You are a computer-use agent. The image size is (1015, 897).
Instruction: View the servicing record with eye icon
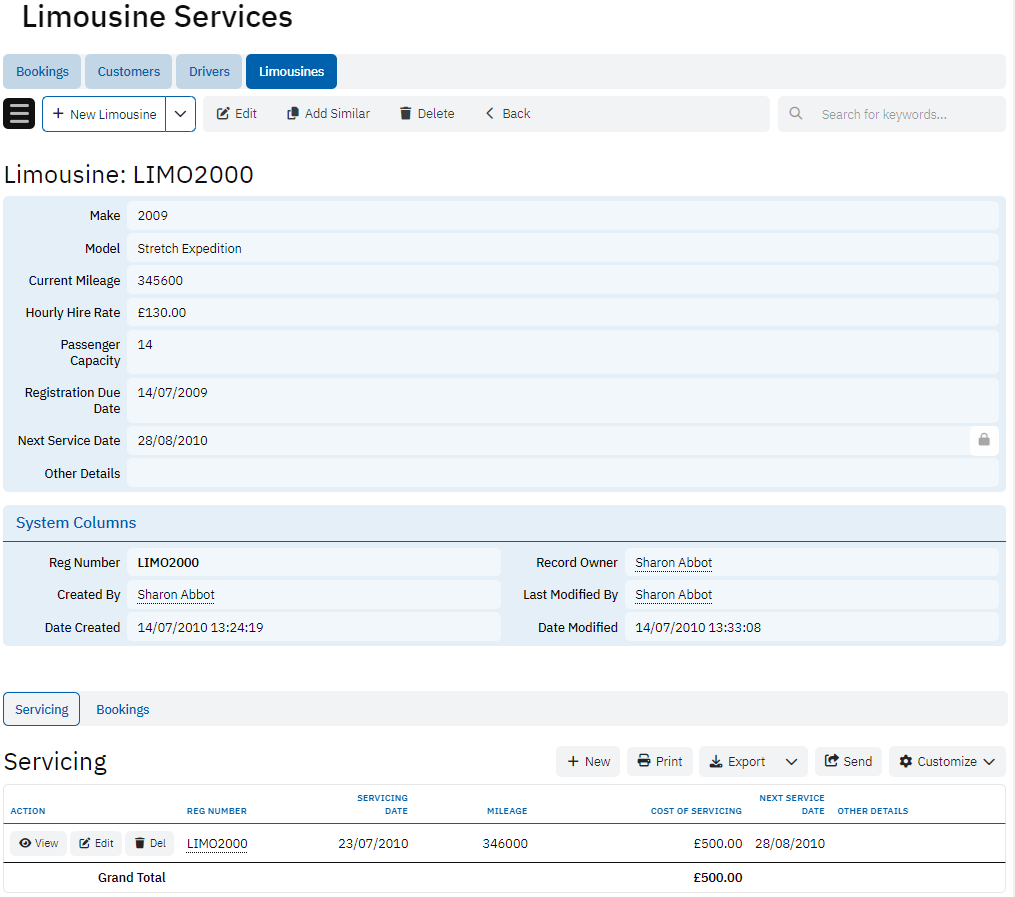point(38,843)
